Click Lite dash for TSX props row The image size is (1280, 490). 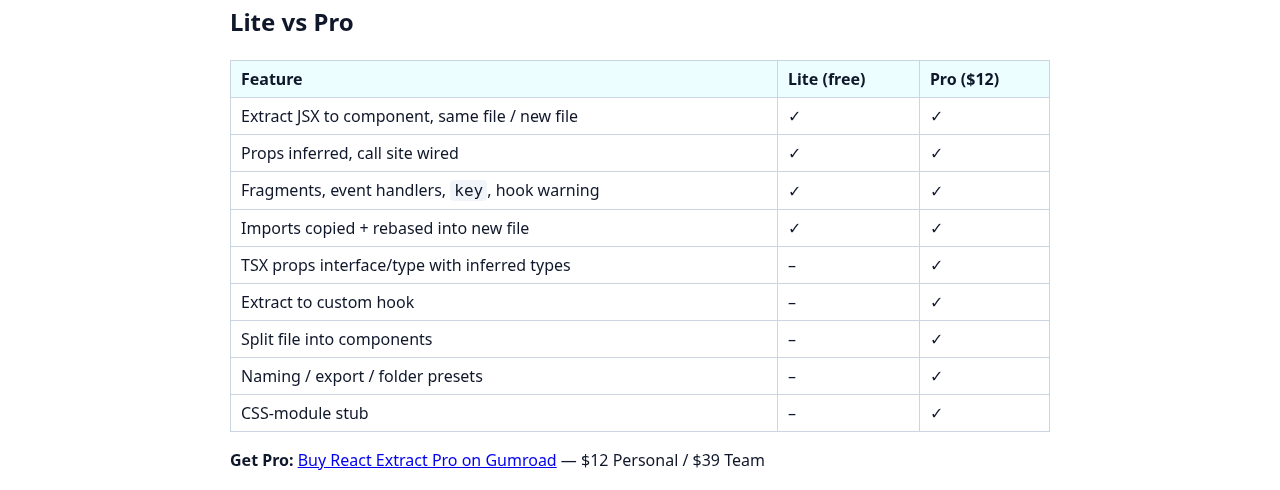(792, 265)
